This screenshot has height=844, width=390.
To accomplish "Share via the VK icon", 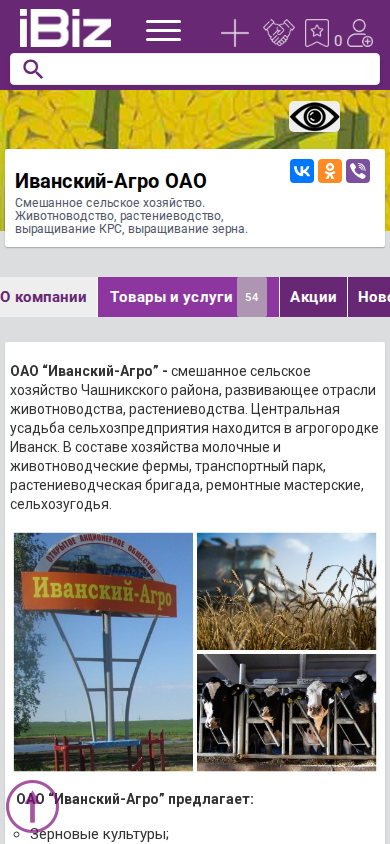I will tap(302, 171).
